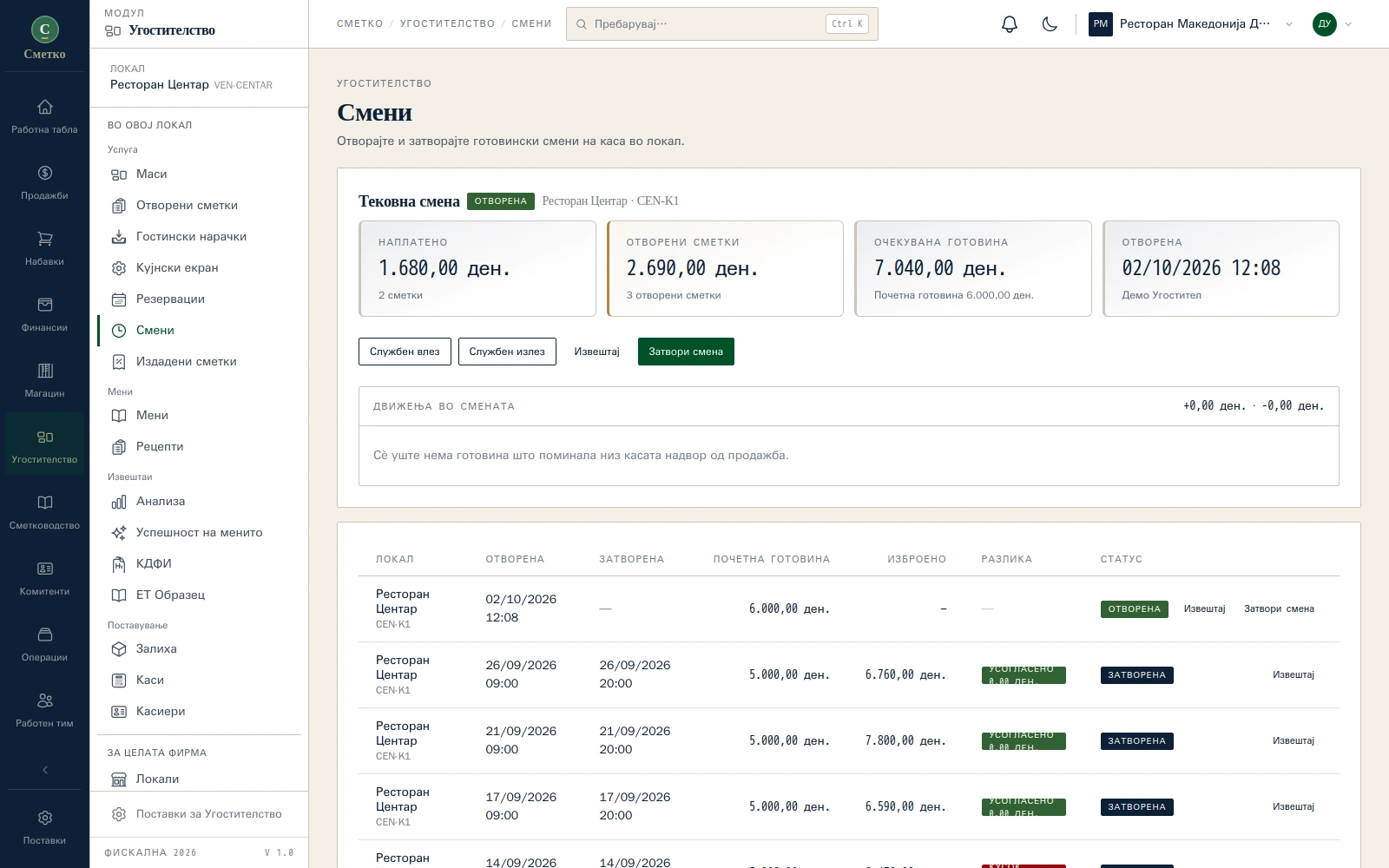
Task: Click СМЕТКО breadcrumb link
Action: pyautogui.click(x=359, y=24)
